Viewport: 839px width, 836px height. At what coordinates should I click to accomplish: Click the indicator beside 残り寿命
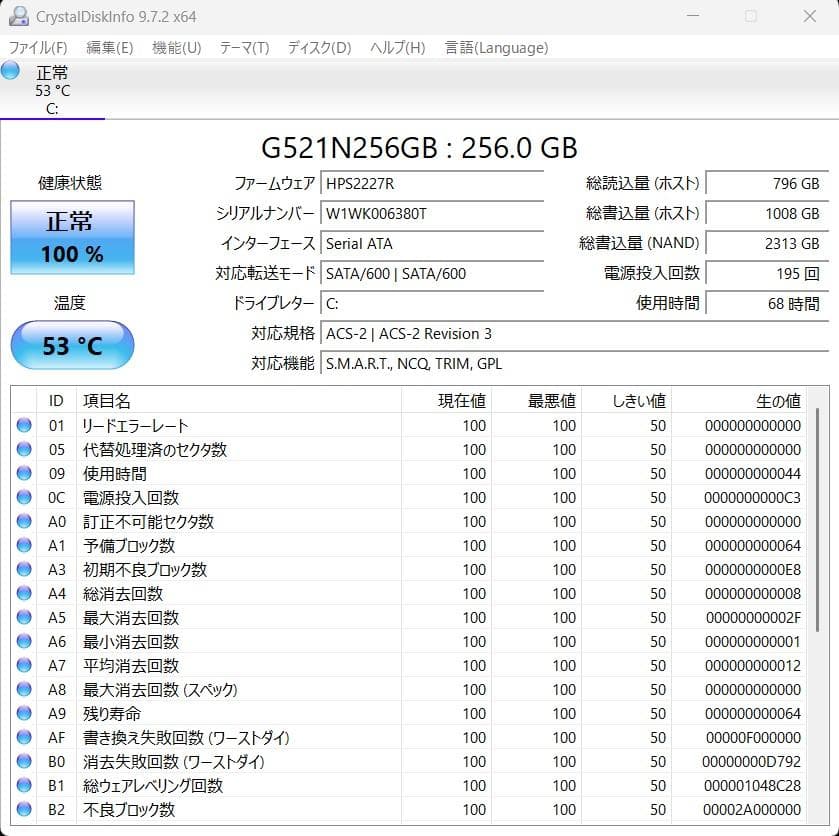[x=23, y=713]
